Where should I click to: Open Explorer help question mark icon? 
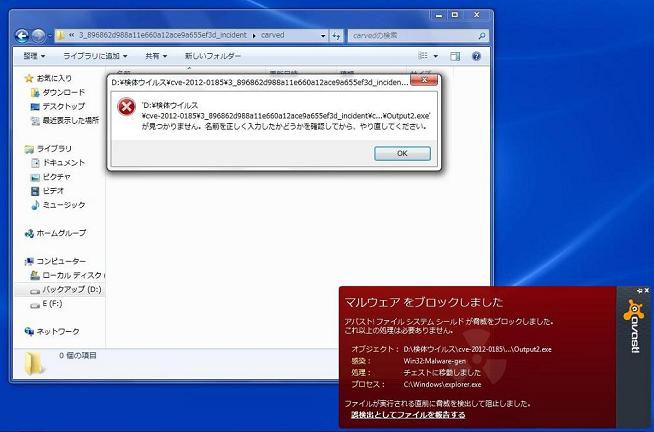[x=476, y=56]
